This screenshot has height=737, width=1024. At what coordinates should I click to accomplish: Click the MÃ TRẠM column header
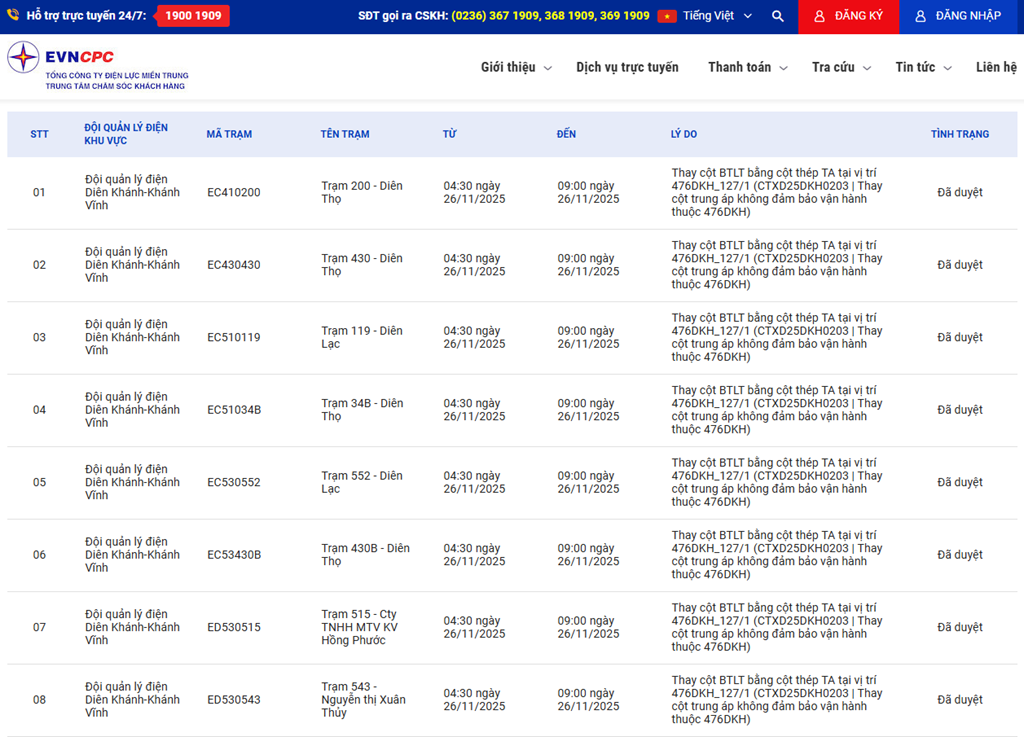click(x=229, y=134)
